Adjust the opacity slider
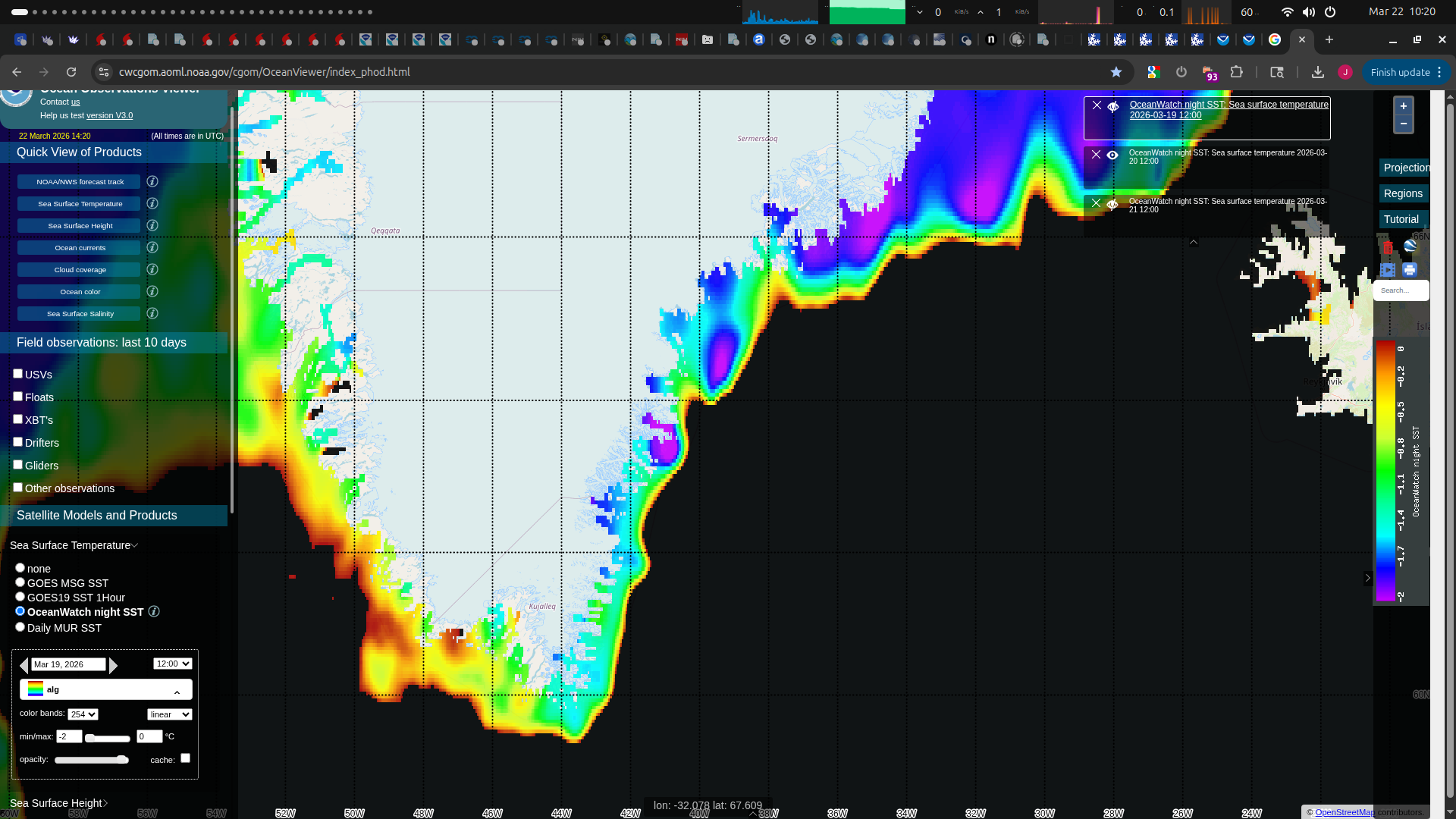1456x819 pixels. (x=91, y=759)
